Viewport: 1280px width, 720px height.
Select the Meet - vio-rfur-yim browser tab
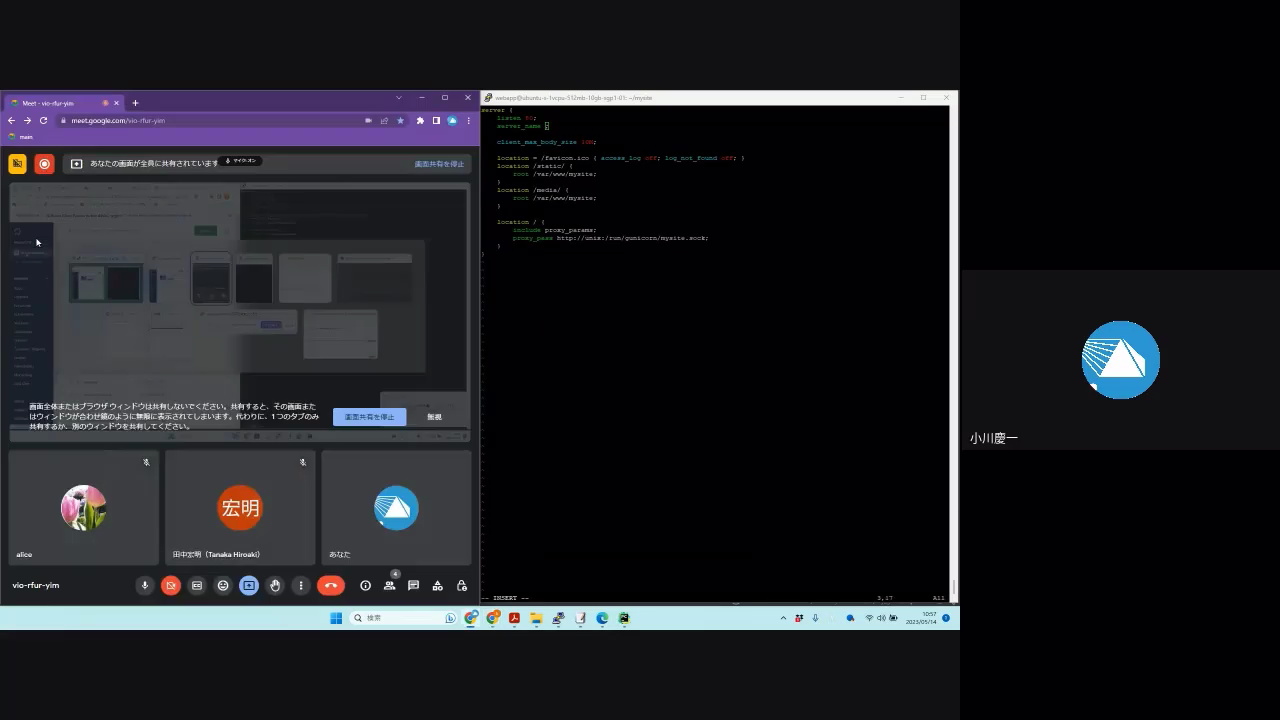60,103
